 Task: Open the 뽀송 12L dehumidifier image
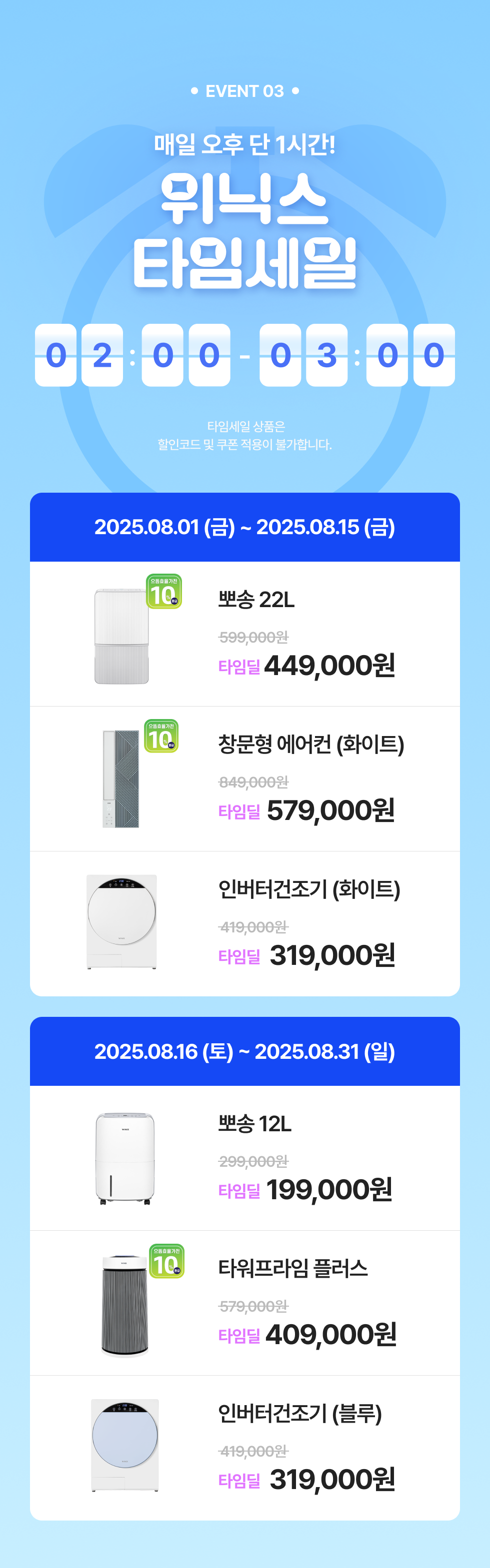coord(124,1158)
